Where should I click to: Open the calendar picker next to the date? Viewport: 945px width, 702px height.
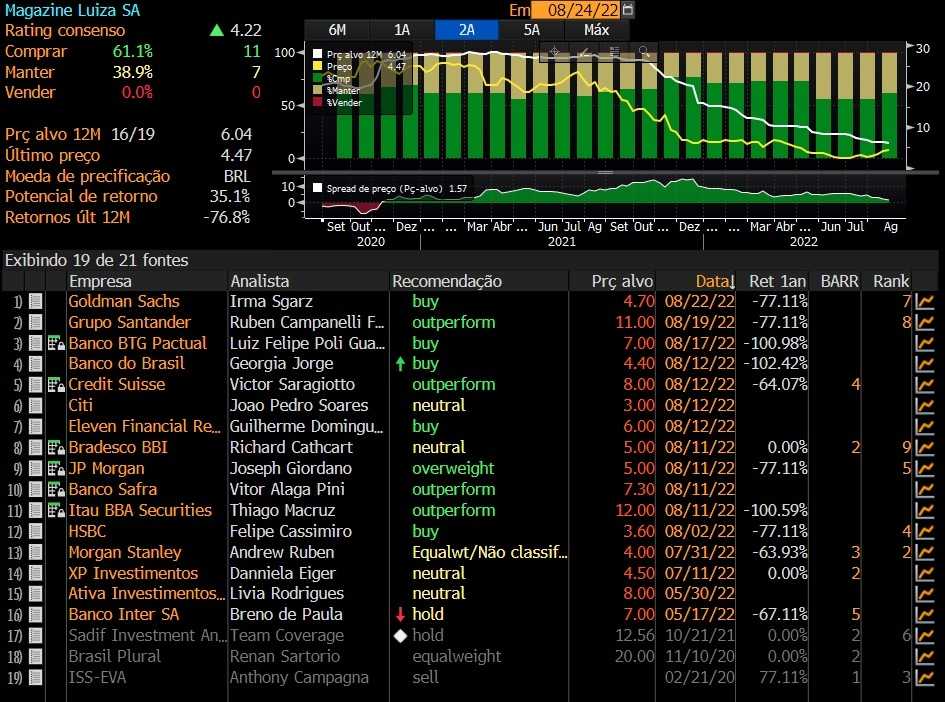(627, 10)
